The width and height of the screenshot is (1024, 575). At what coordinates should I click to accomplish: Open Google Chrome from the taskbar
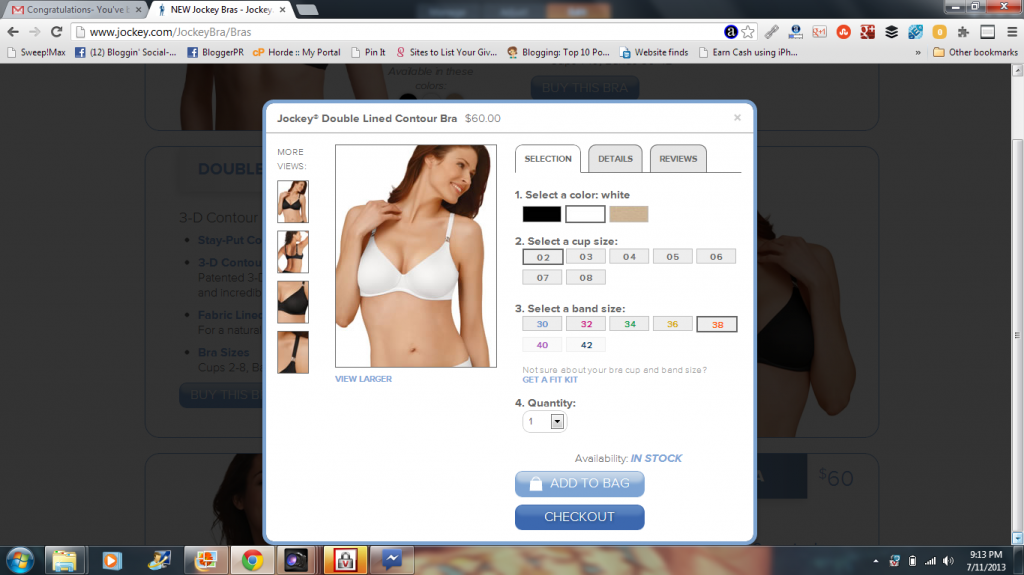coord(252,561)
